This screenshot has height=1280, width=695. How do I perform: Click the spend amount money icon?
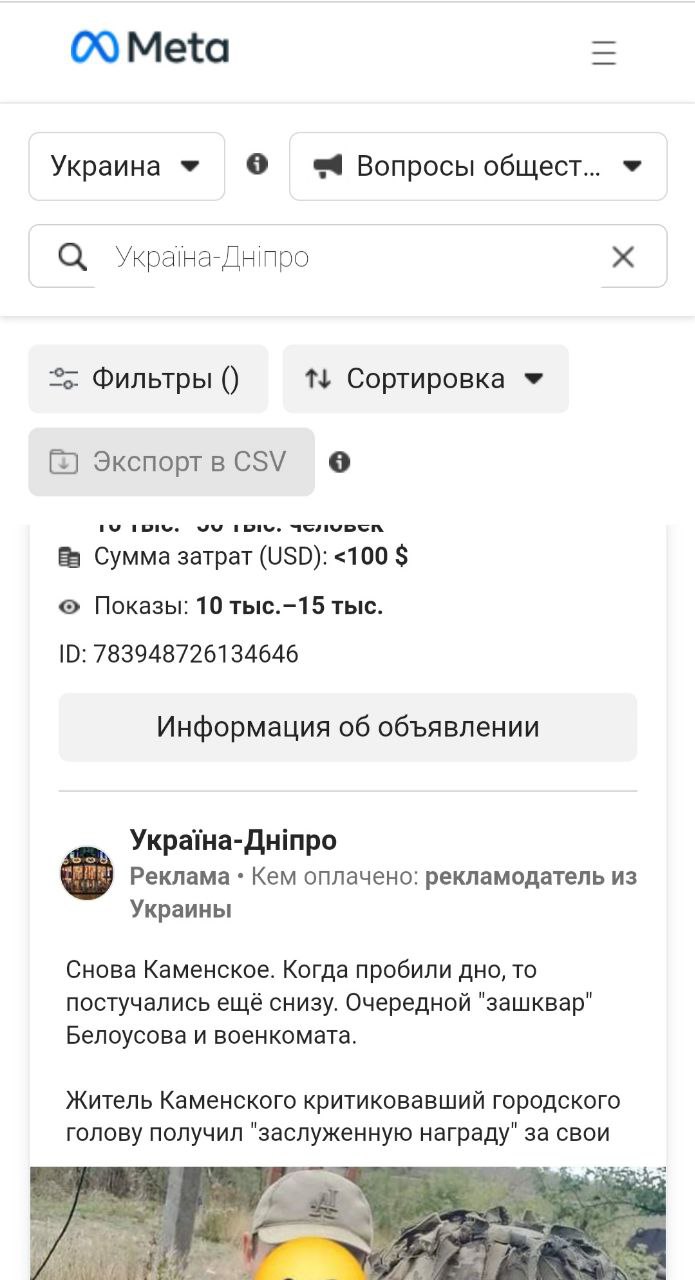tap(69, 558)
